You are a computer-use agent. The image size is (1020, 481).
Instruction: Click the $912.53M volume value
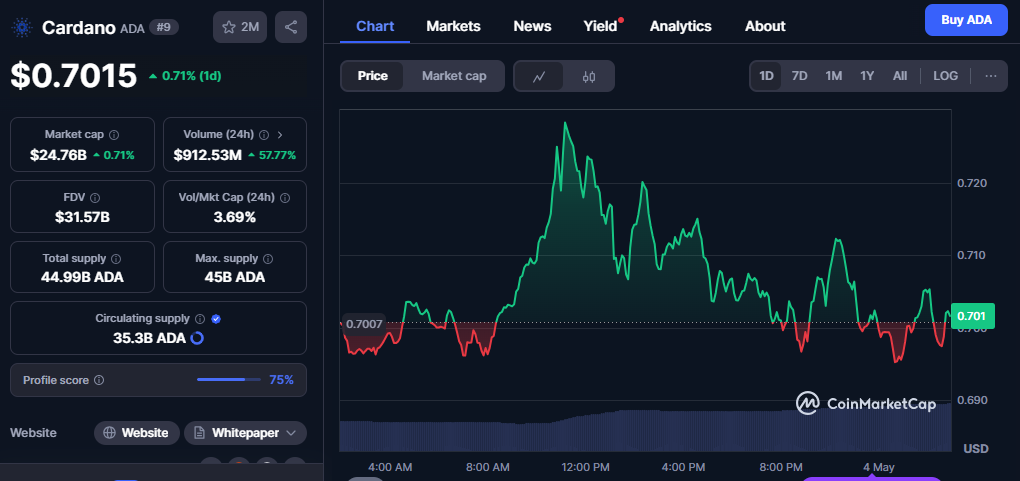pos(208,156)
